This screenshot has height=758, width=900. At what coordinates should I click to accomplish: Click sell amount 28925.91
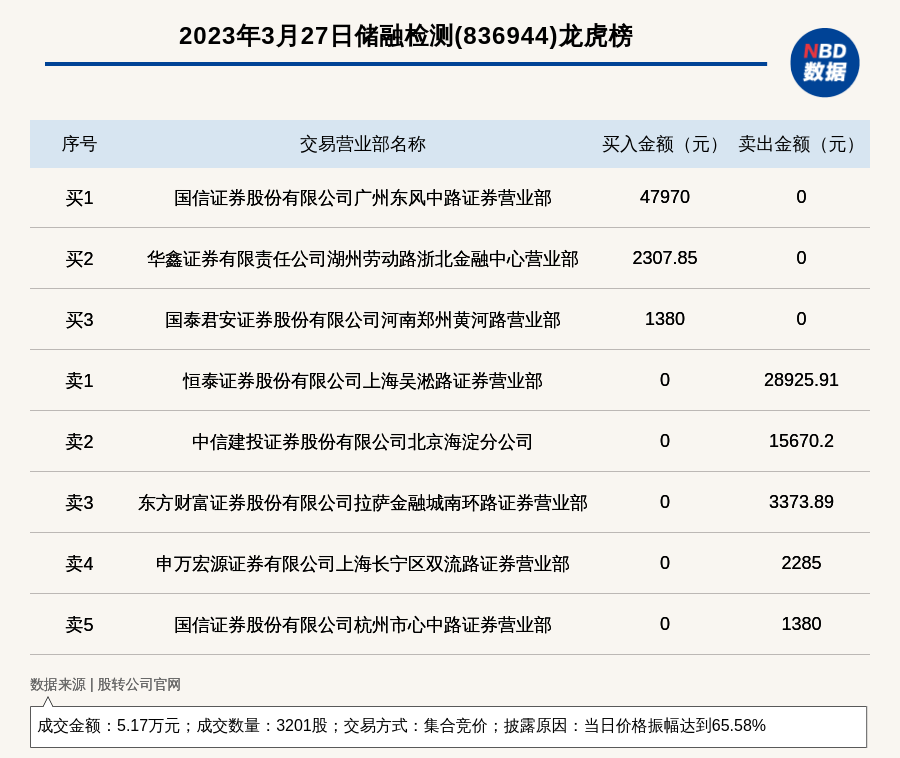[801, 379]
